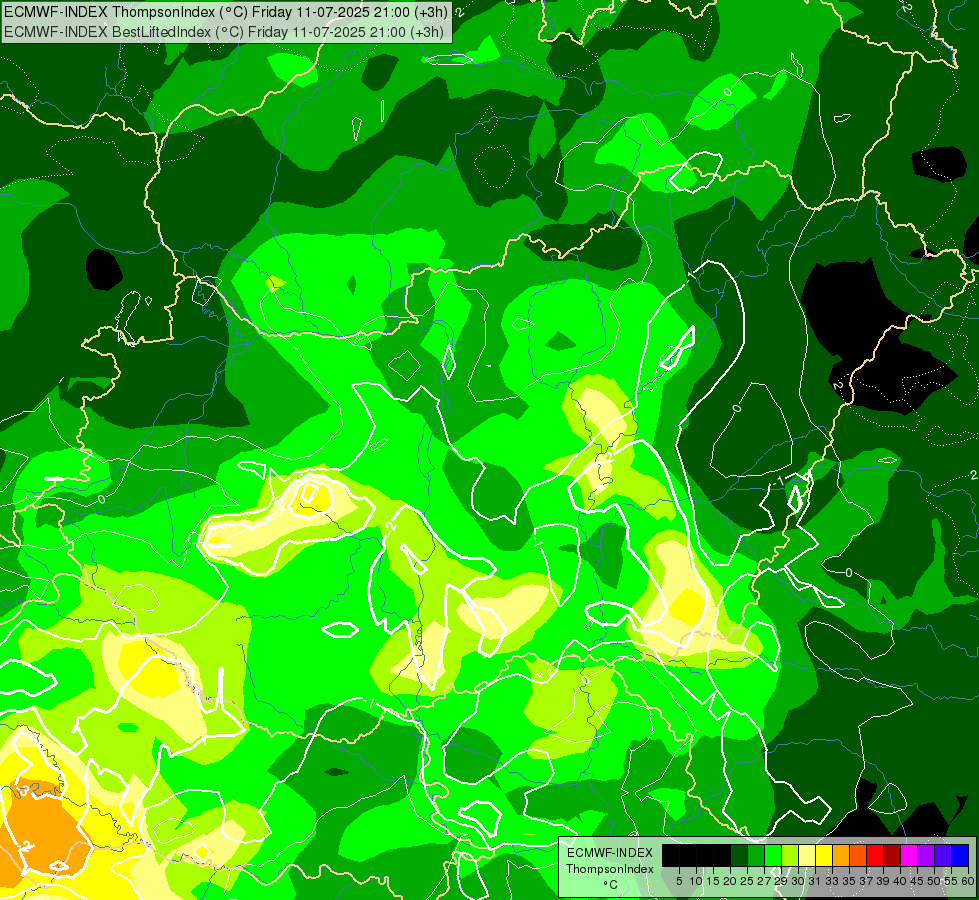Click the dark green legend swatch between 20 and 25

pos(739,855)
